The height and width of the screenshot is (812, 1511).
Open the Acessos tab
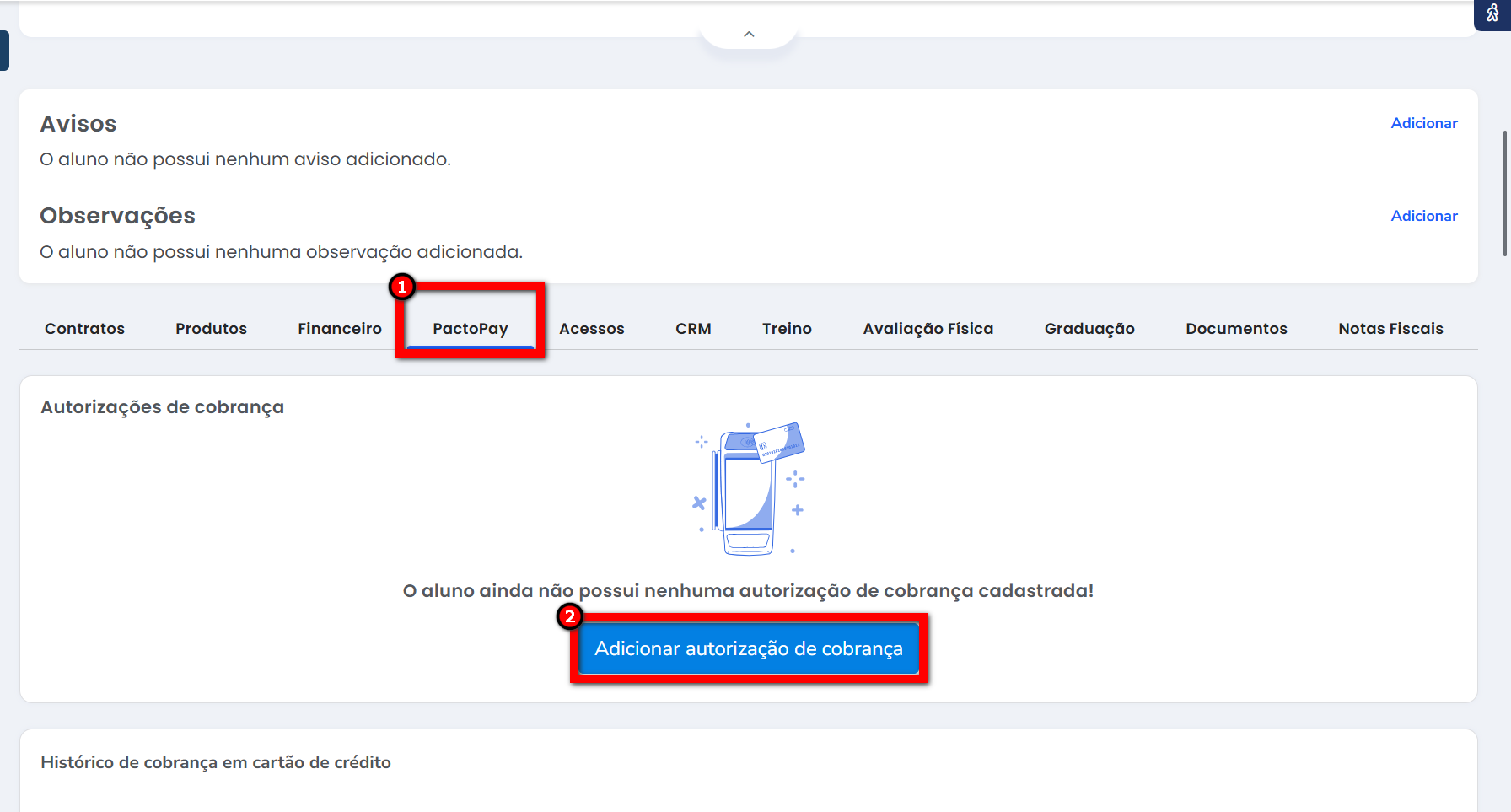pyautogui.click(x=591, y=329)
